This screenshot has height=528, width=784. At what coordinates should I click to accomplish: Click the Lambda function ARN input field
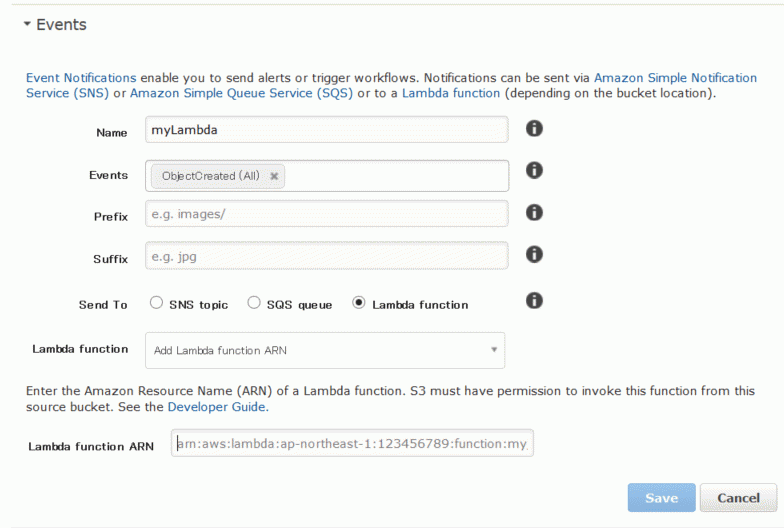(x=352, y=444)
